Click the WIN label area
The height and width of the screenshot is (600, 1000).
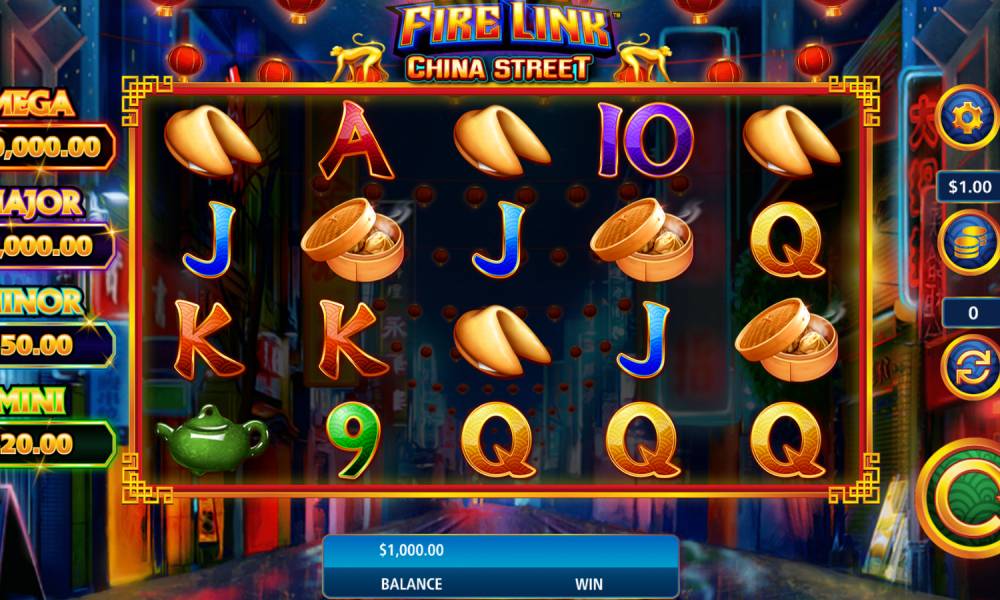point(589,584)
